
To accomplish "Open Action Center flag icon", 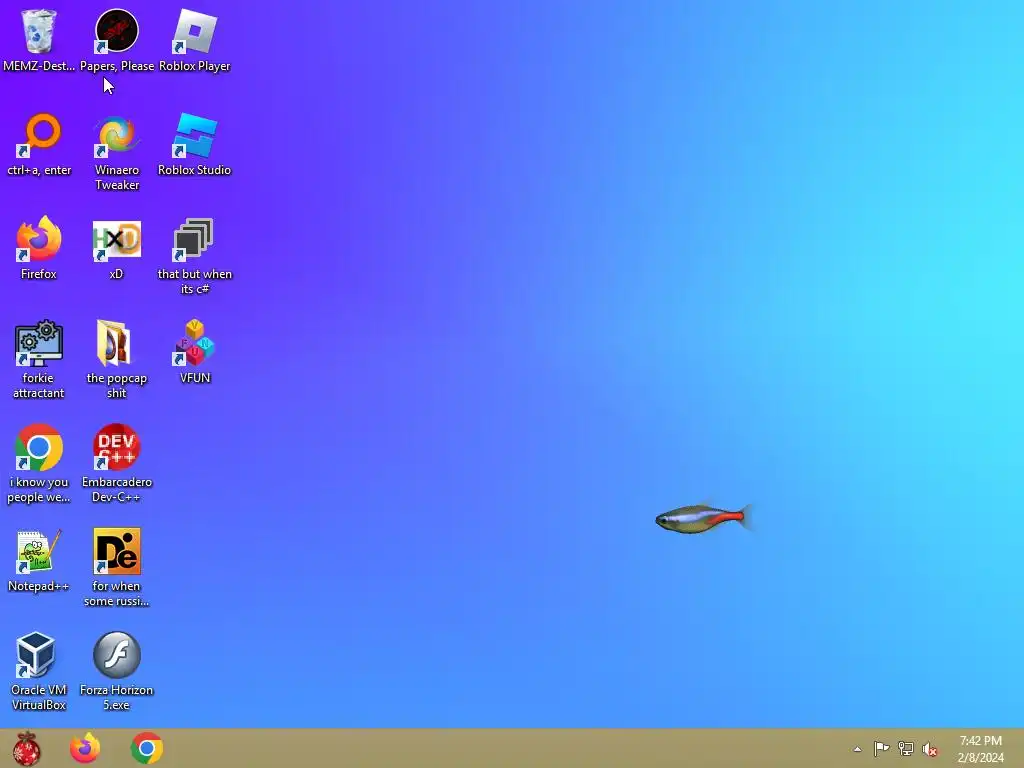I will [x=881, y=749].
